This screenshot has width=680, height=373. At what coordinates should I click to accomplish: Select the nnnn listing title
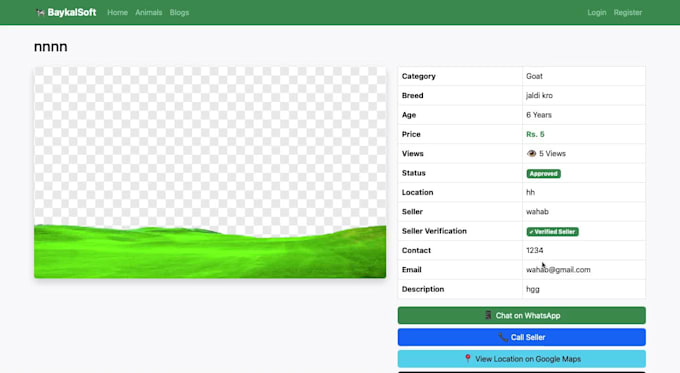pos(51,47)
